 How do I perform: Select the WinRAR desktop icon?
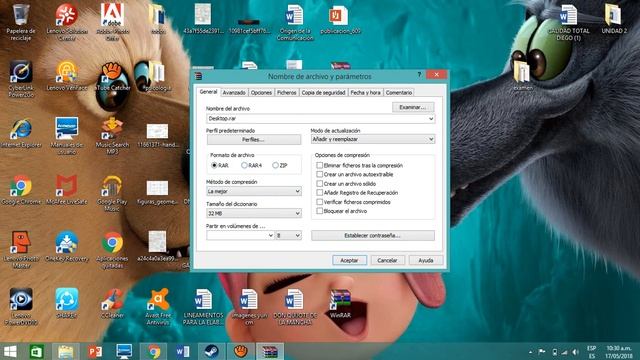coord(340,304)
